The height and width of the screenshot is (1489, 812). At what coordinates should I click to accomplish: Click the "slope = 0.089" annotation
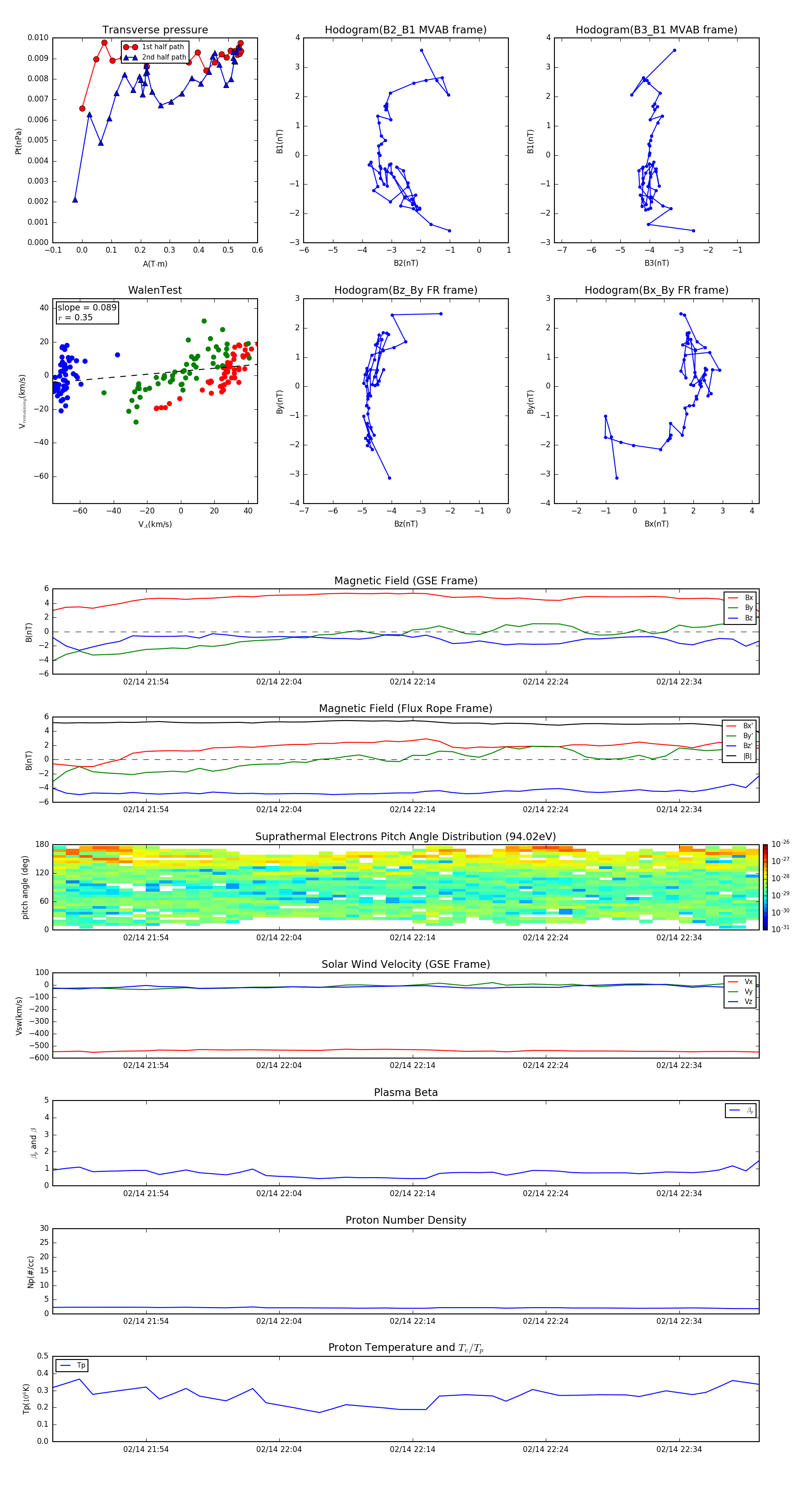click(x=87, y=308)
